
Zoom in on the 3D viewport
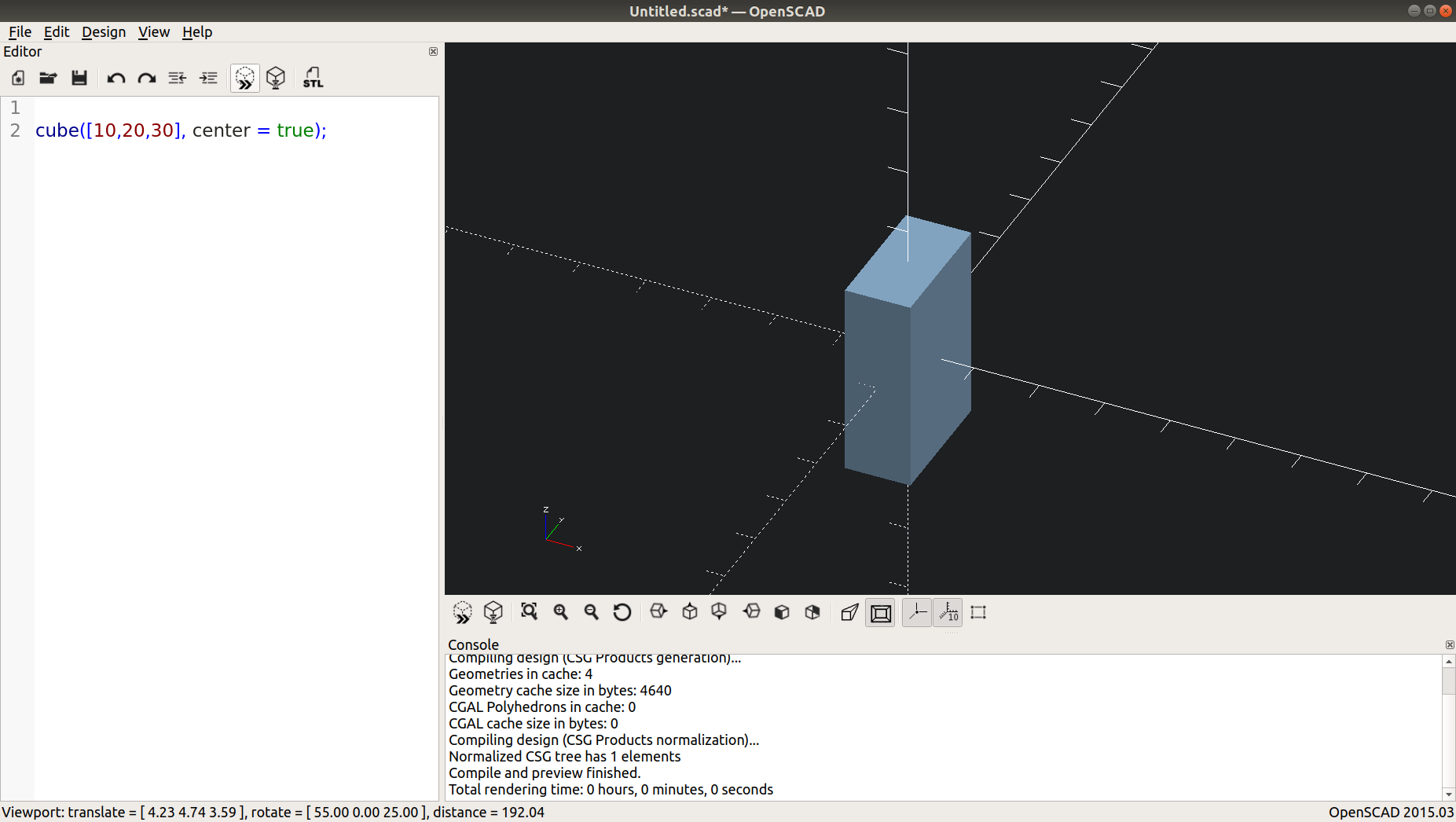(x=560, y=612)
